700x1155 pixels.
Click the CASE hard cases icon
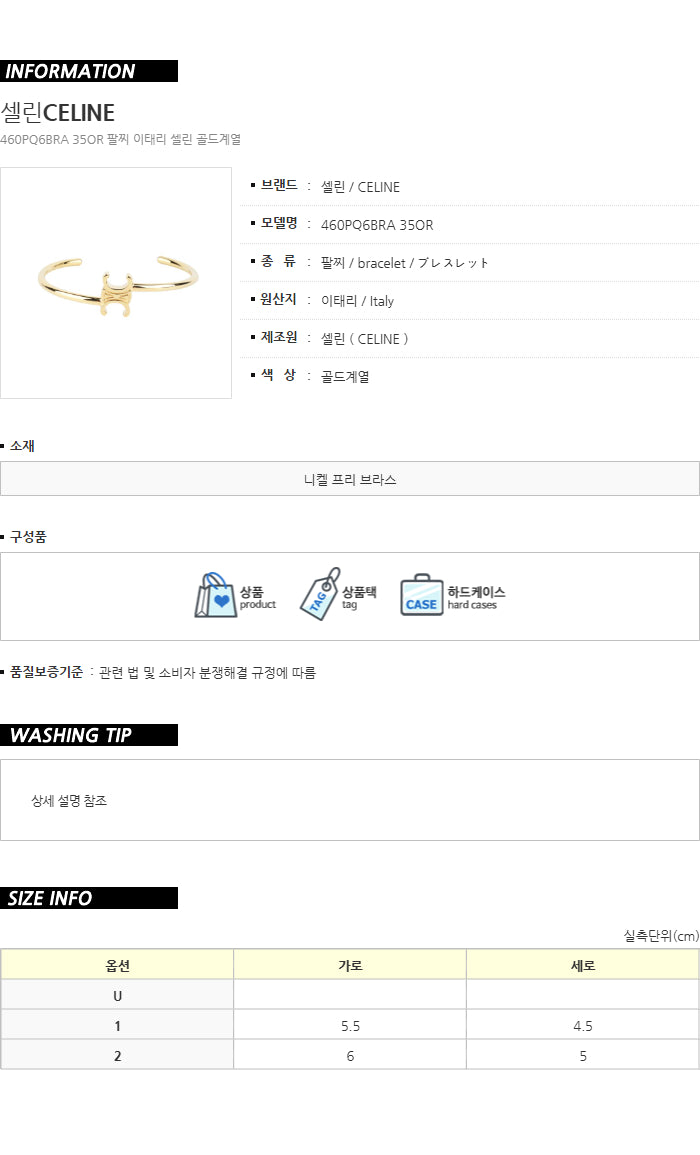[x=421, y=595]
